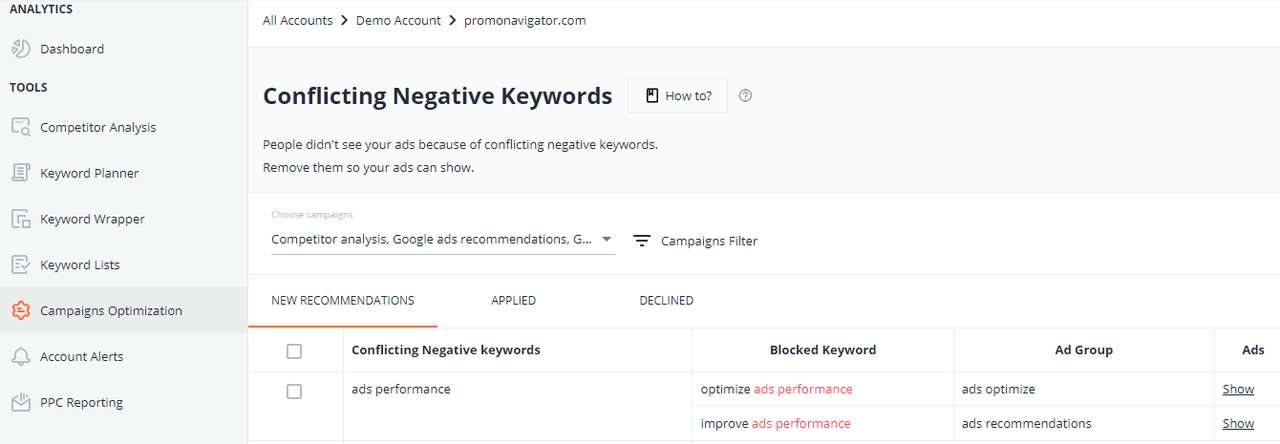Tick the select-all checkbox in table header
1280x444 pixels.
click(294, 351)
